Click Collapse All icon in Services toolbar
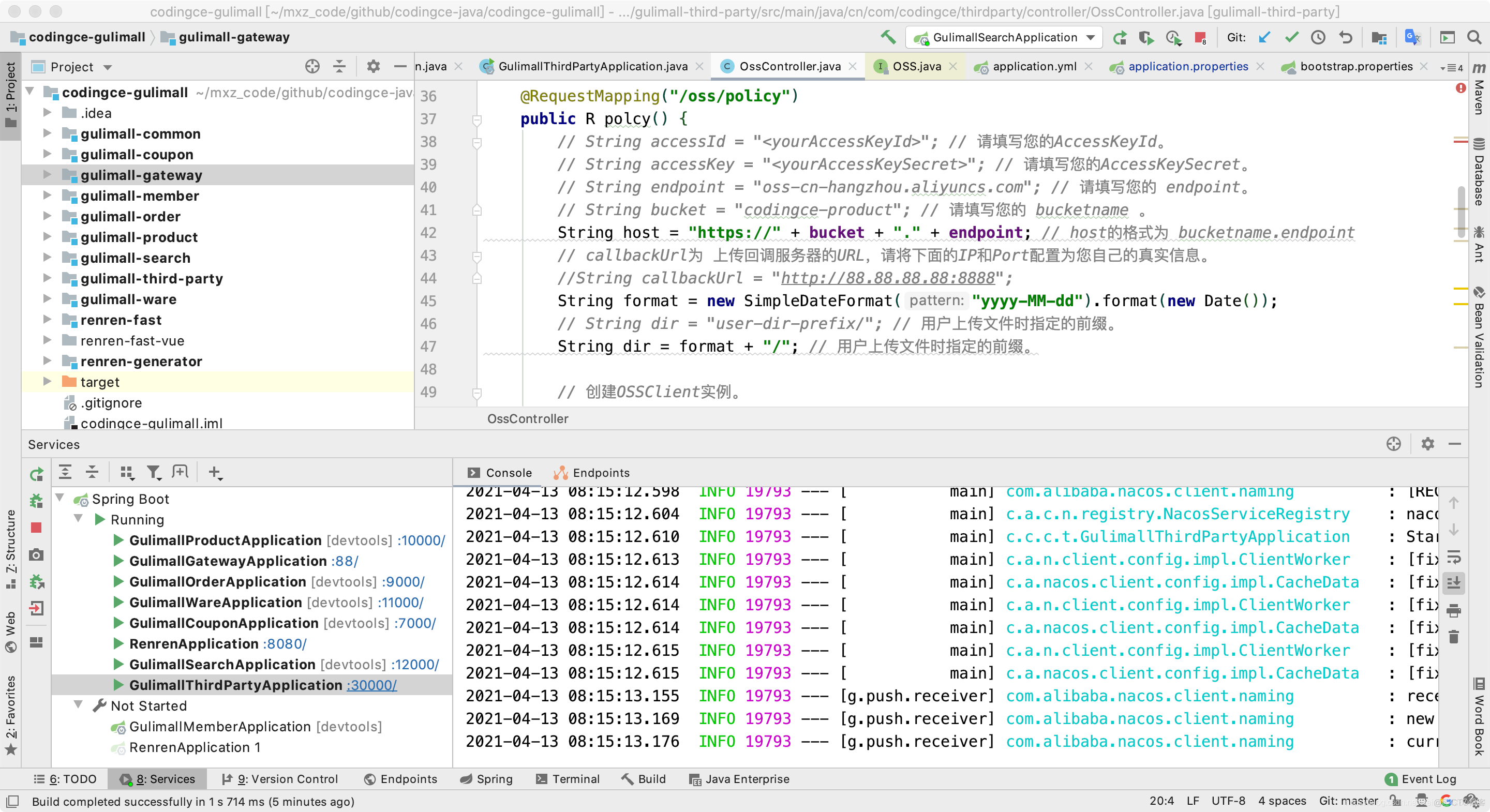Viewport: 1490px width, 812px height. coord(92,473)
